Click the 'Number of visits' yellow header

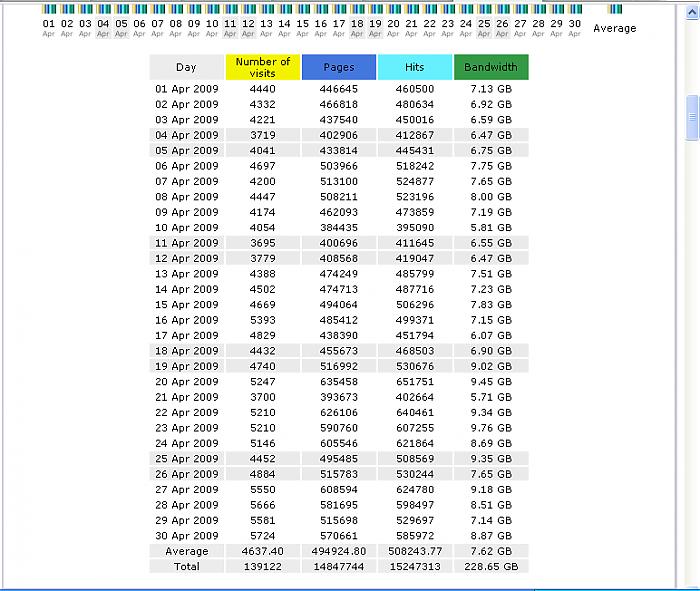262,67
